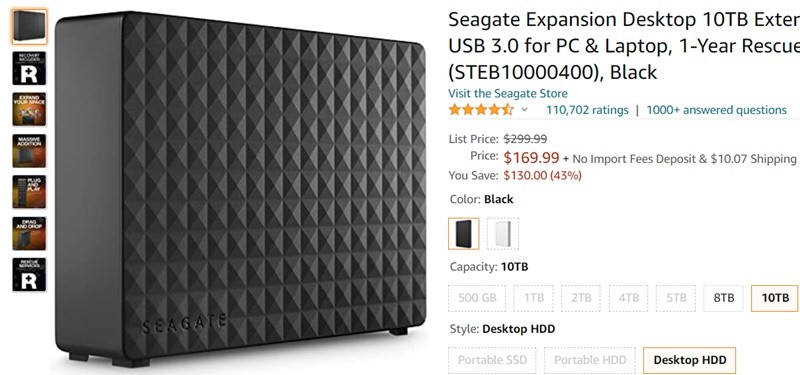Viewport: 800px width, 375px height.
Task: Click the main Seagate drive product image
Action: [x=240, y=189]
